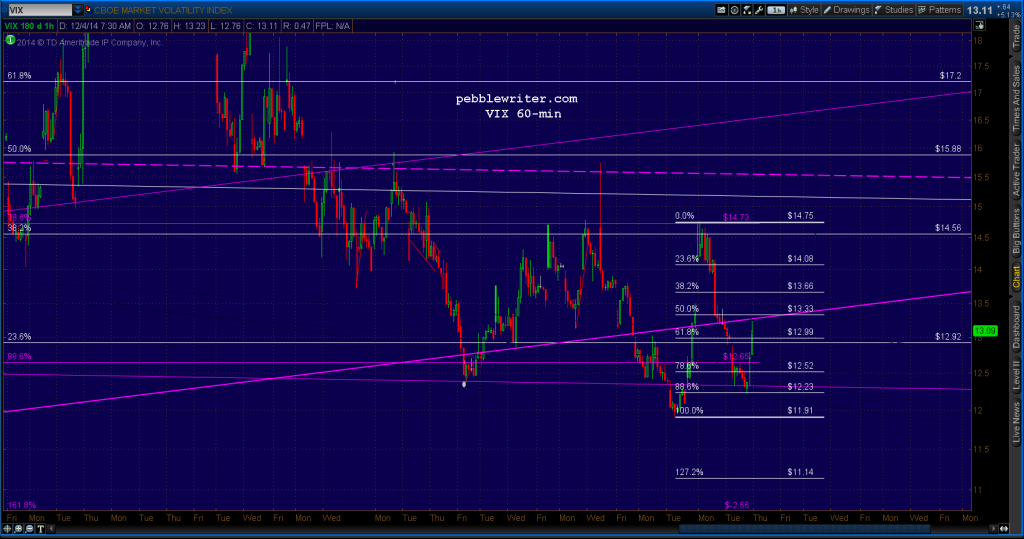
Task: Click the scroll right arrow at bottom
Action: pyautogui.click(x=993, y=529)
